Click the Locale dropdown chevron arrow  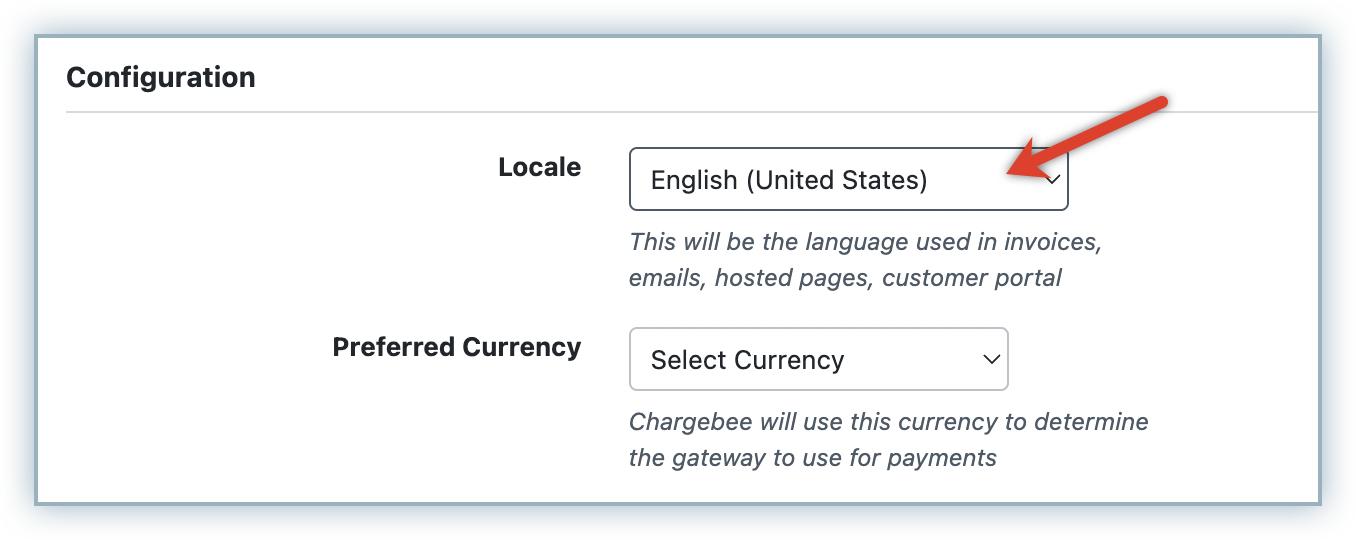(x=1052, y=181)
